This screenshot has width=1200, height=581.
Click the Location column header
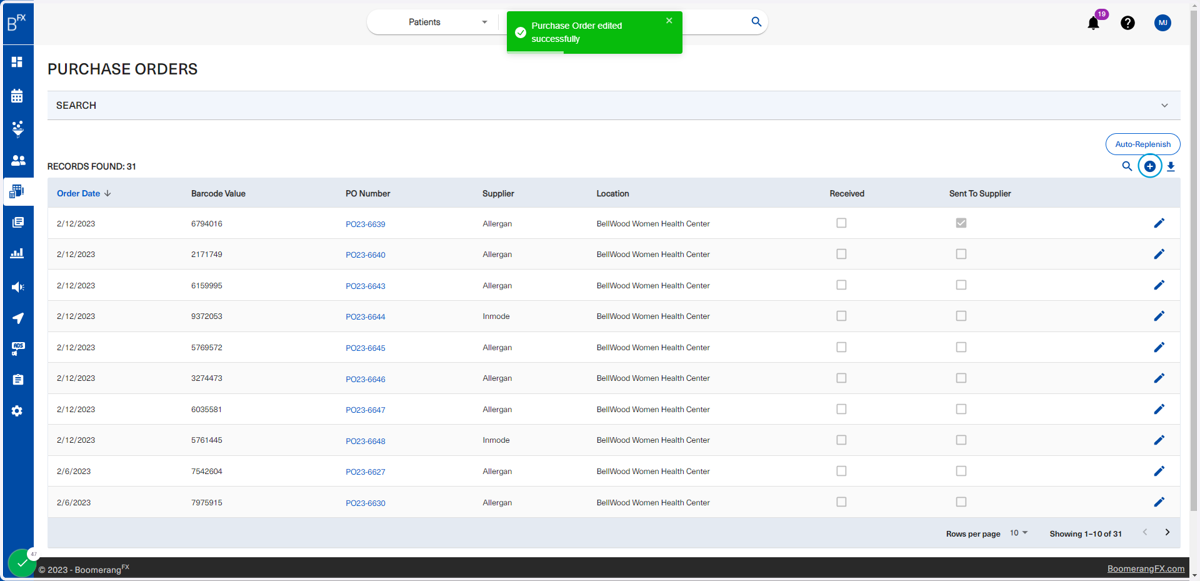613,193
